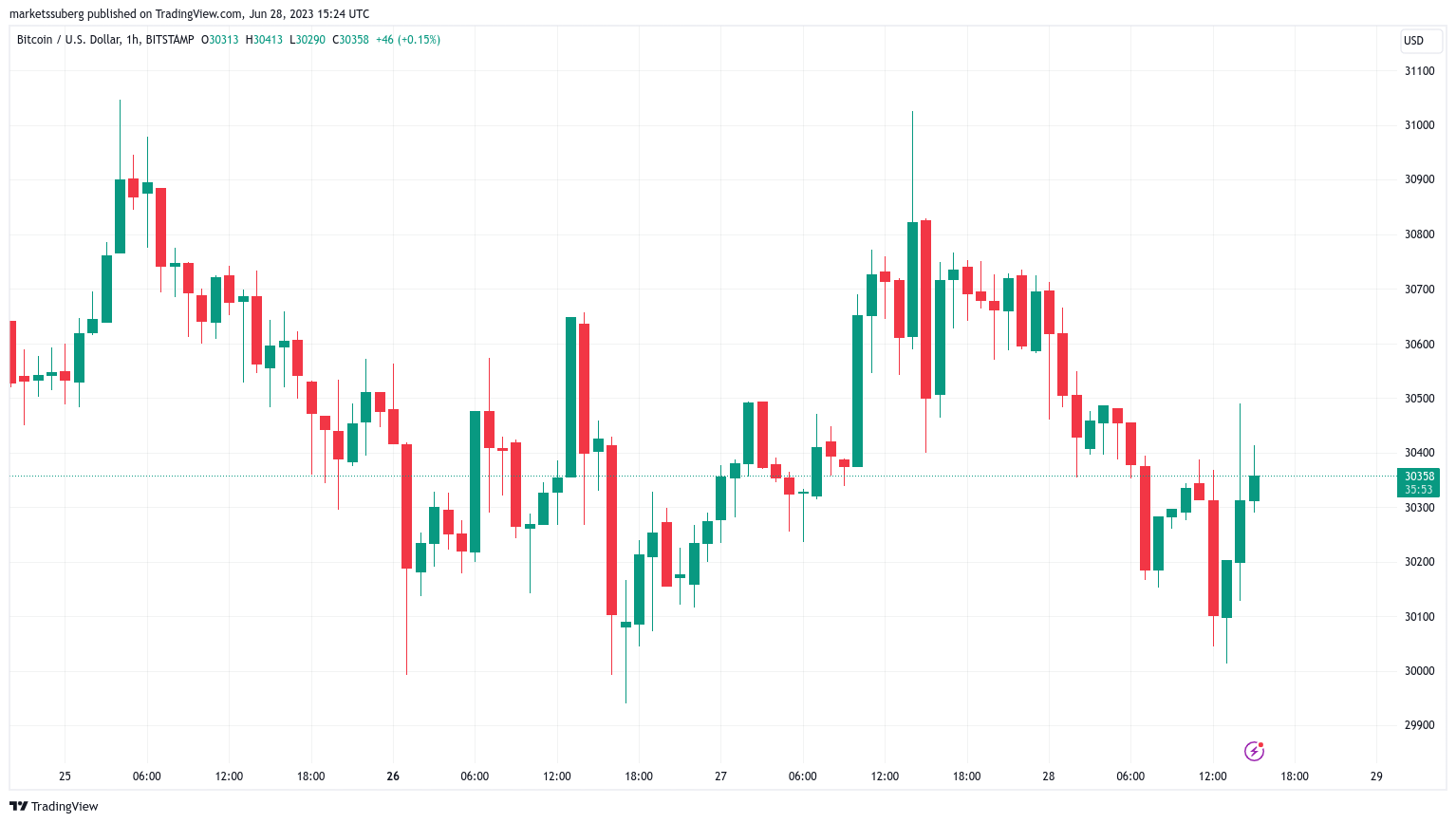1456x823 pixels.
Task: Click the 30500 price axis label
Action: 1419,399
